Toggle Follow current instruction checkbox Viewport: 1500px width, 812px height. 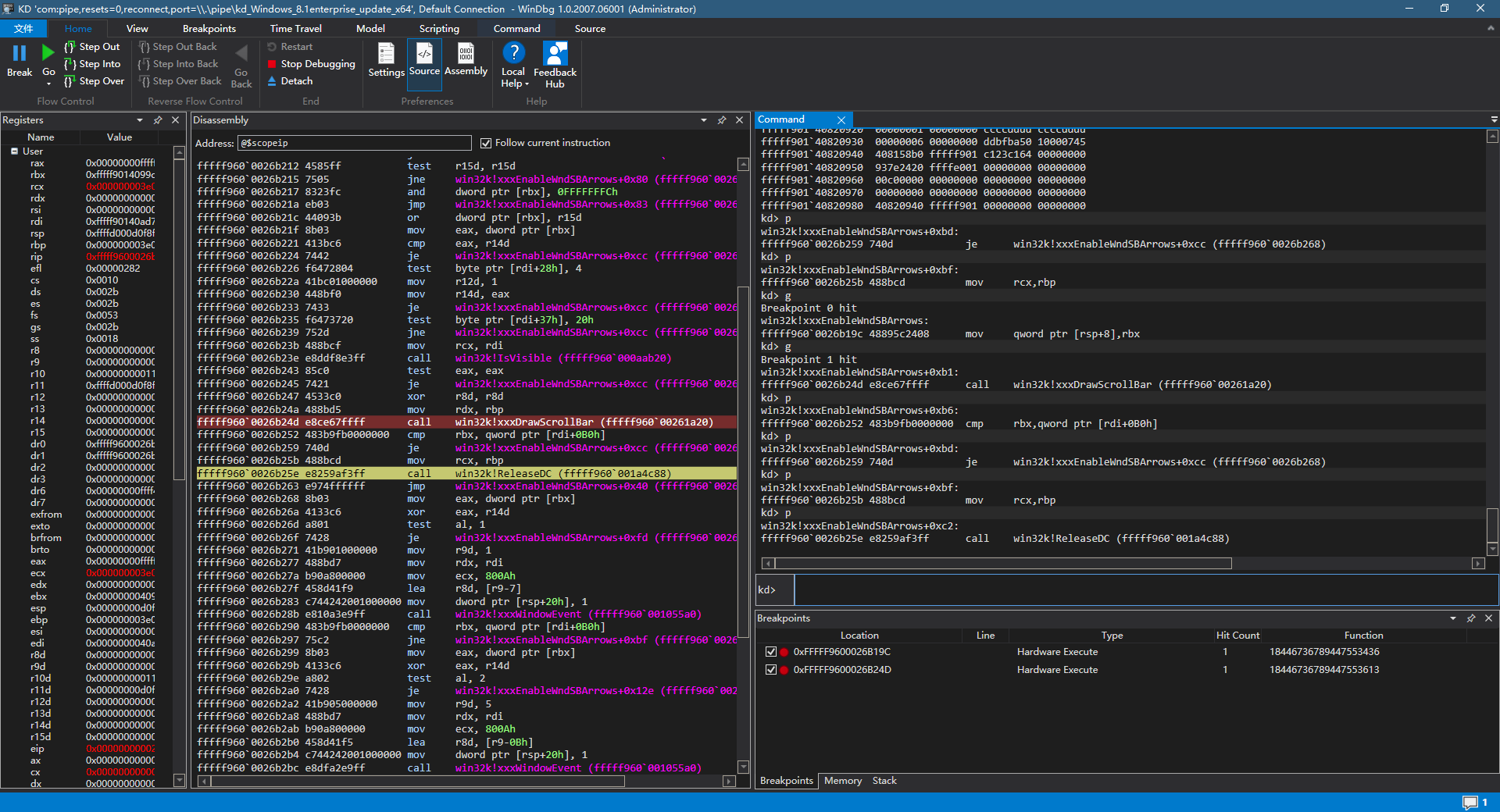[486, 143]
